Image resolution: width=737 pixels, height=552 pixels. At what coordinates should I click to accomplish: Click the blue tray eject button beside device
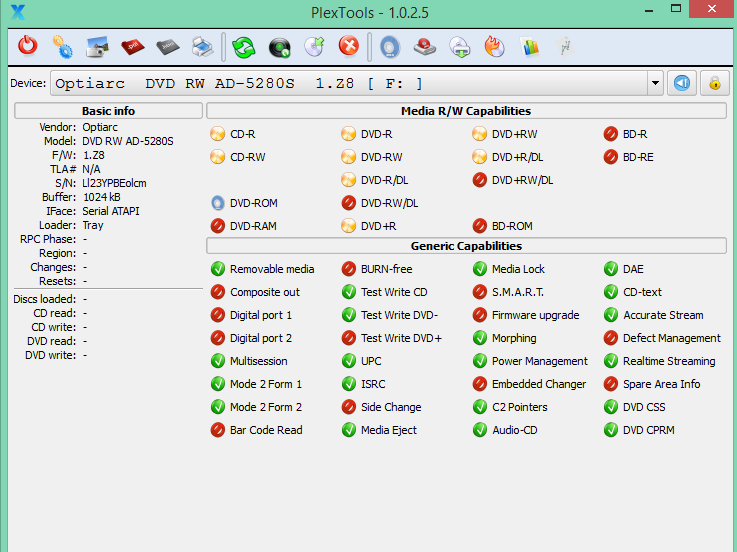(682, 84)
